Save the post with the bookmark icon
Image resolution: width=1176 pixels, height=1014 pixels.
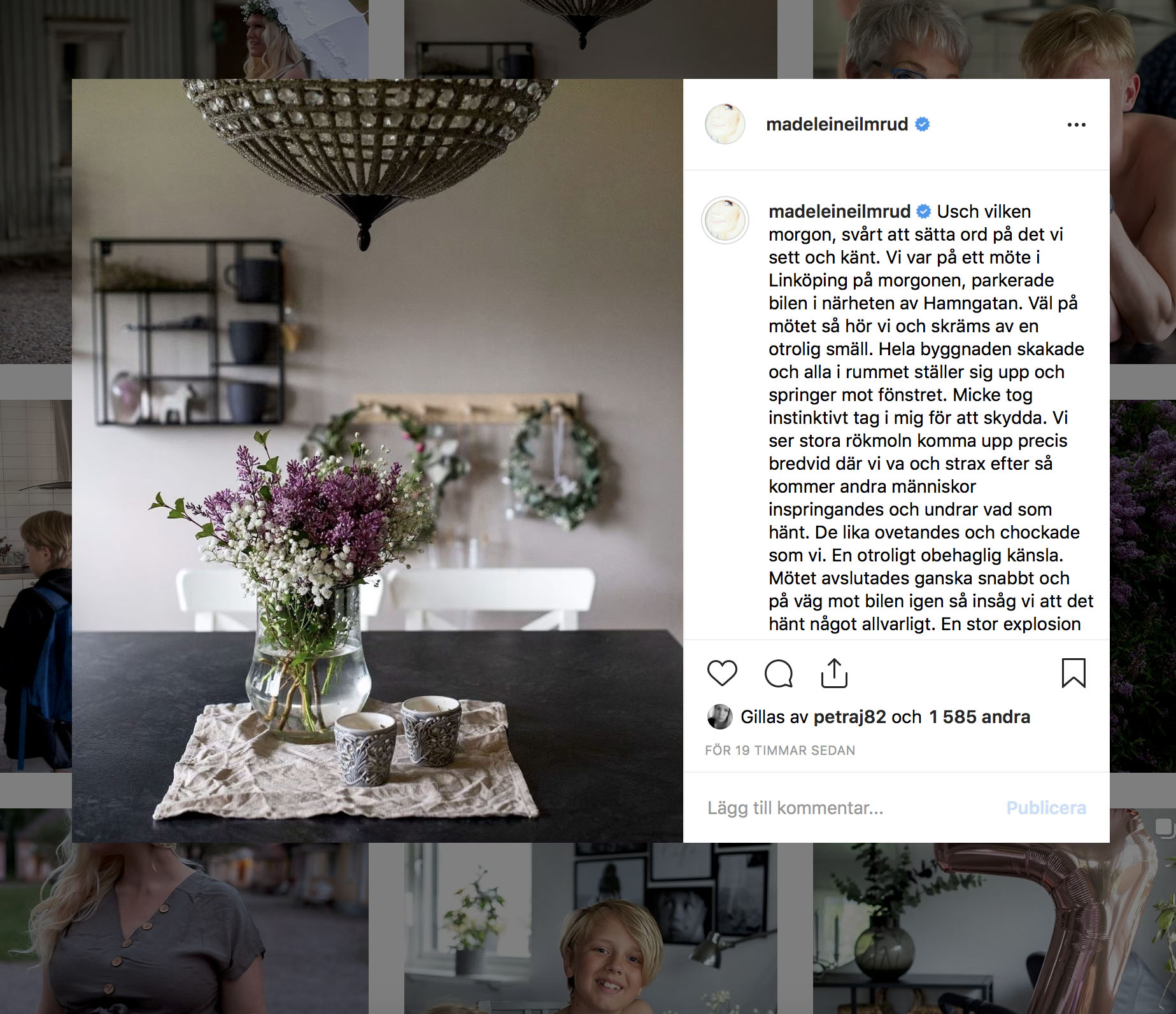tap(1073, 673)
